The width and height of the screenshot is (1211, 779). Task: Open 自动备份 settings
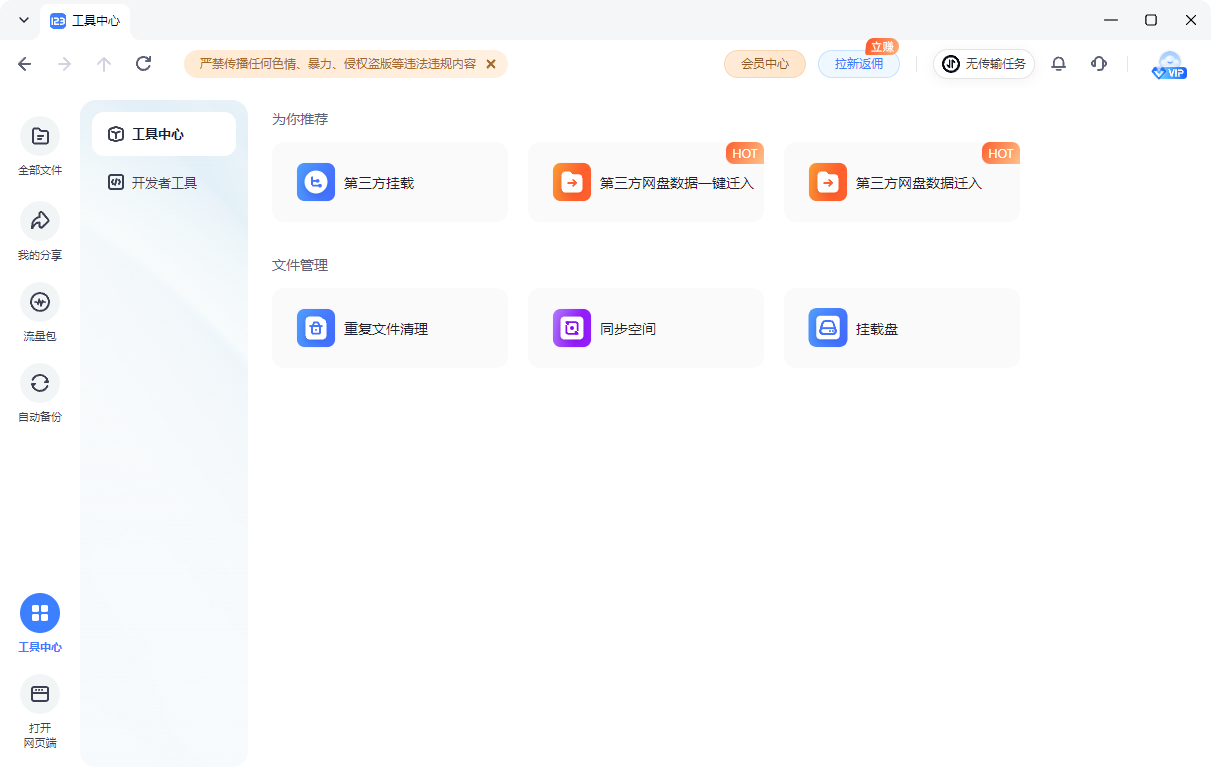39,392
